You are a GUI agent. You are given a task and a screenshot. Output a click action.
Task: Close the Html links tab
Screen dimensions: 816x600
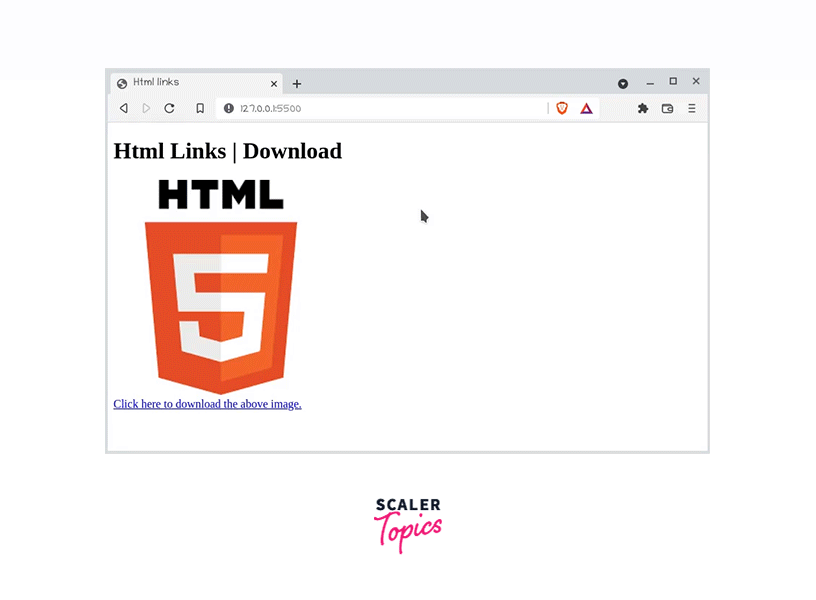pos(274,84)
